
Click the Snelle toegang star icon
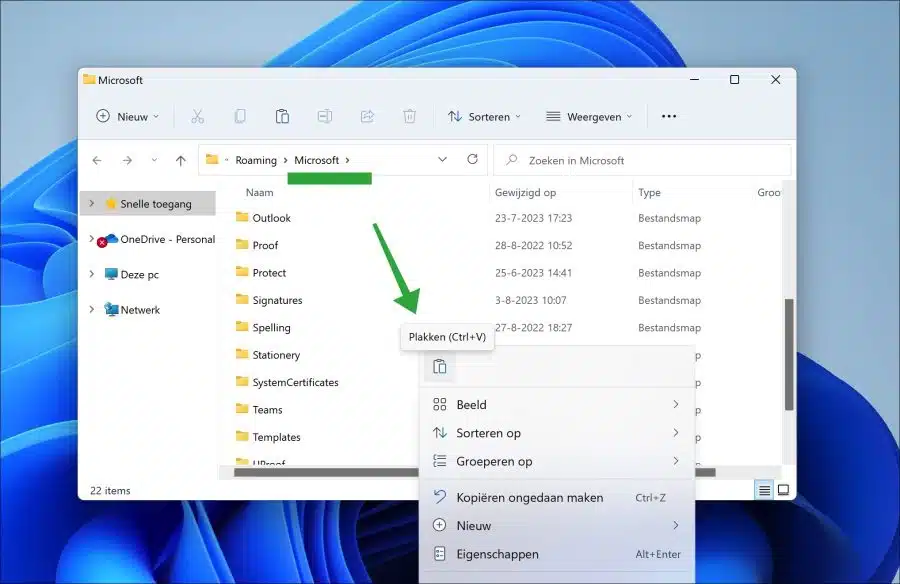point(111,203)
